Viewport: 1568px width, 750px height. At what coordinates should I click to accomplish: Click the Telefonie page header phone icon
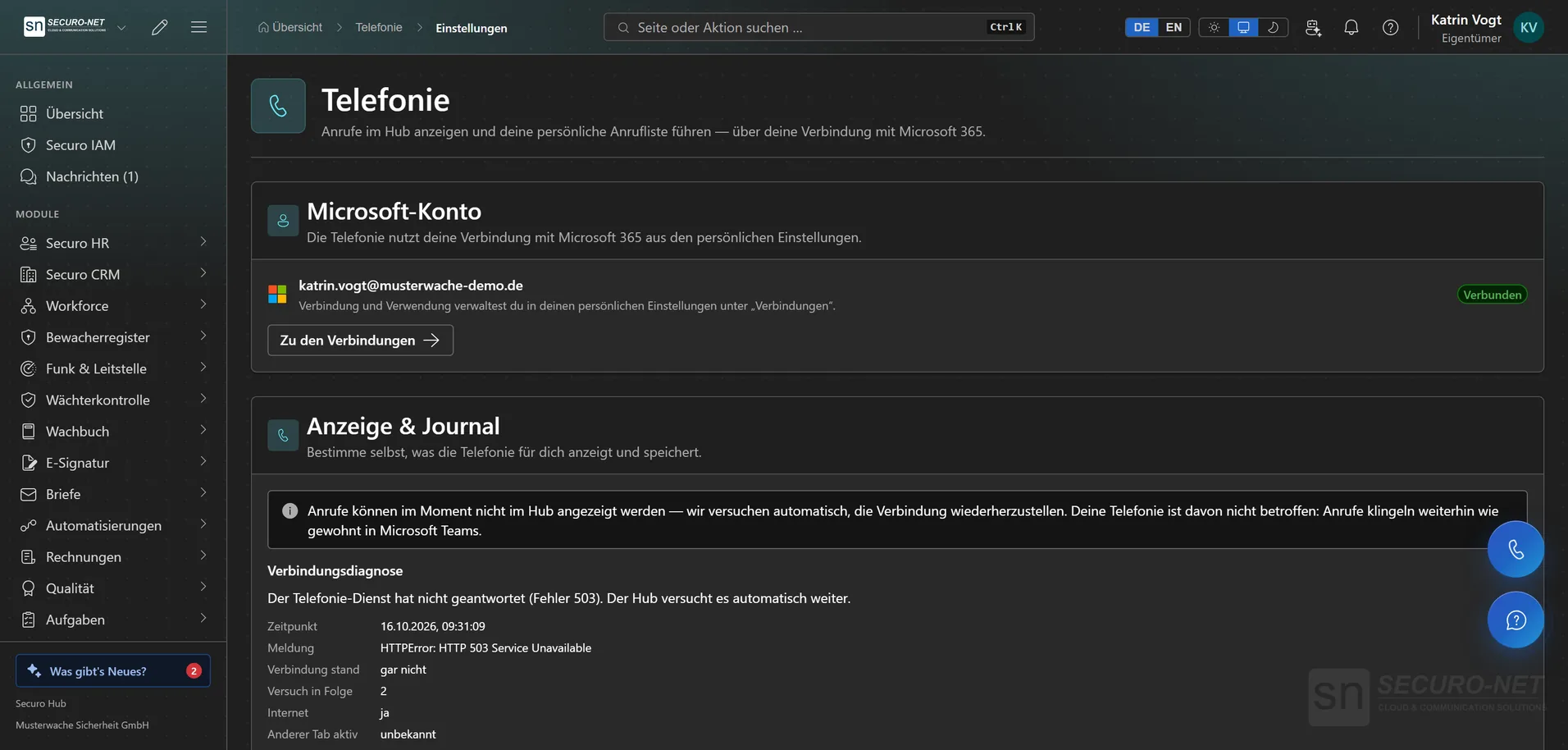click(278, 106)
